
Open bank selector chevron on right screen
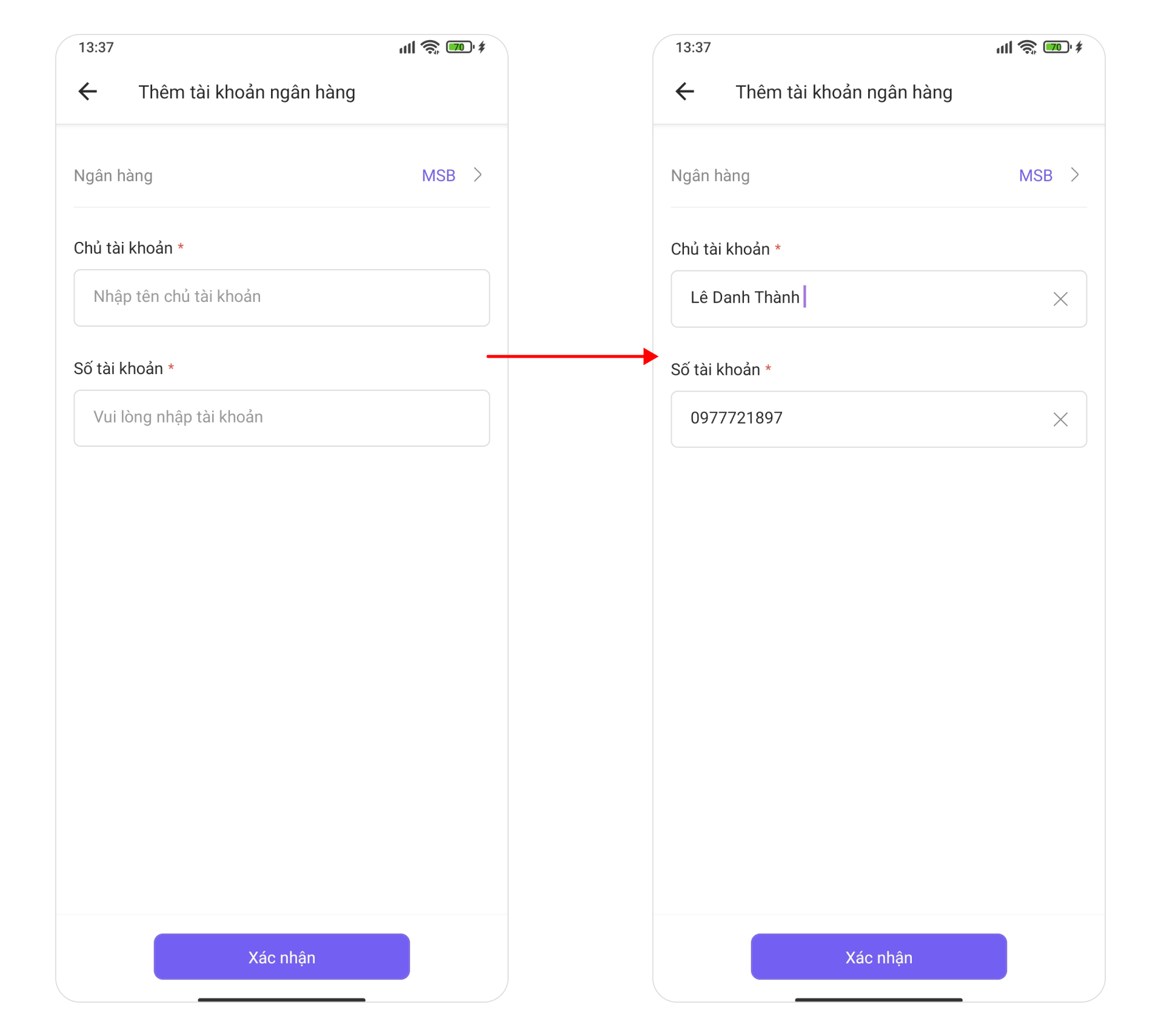1075,175
